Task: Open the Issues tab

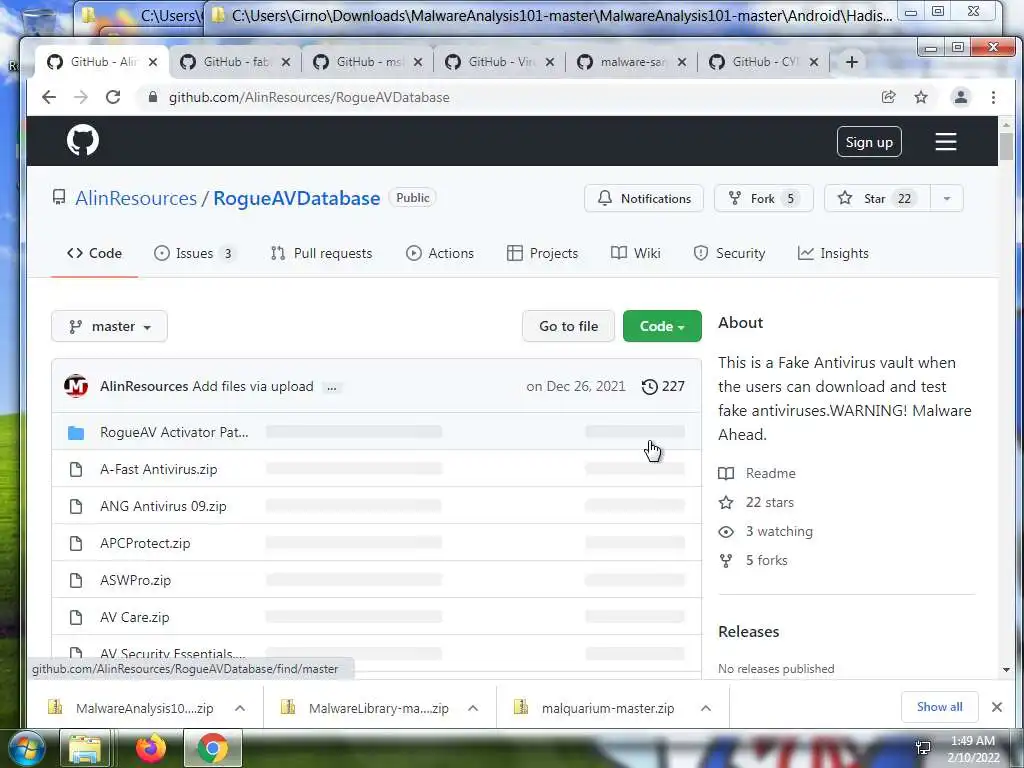Action: [195, 253]
